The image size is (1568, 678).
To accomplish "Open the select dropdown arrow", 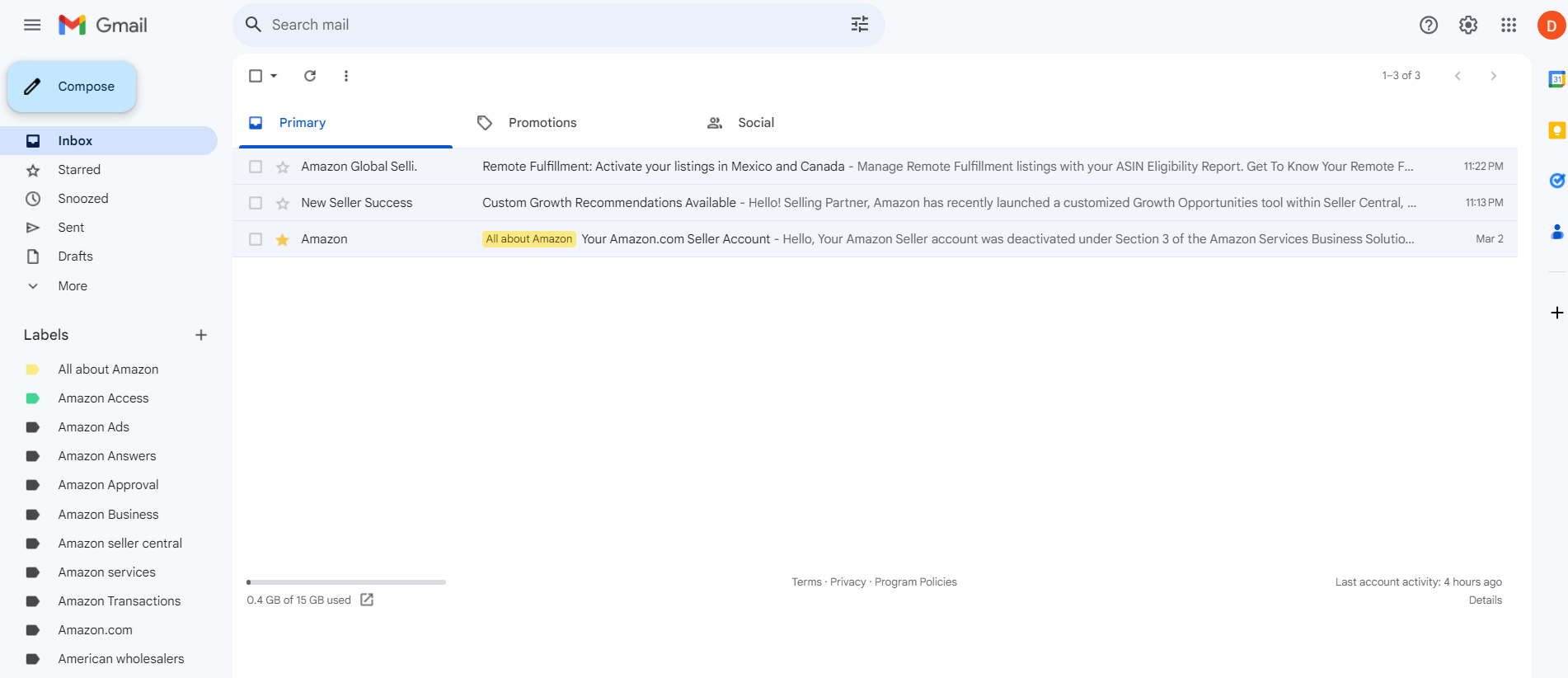I will [274, 76].
